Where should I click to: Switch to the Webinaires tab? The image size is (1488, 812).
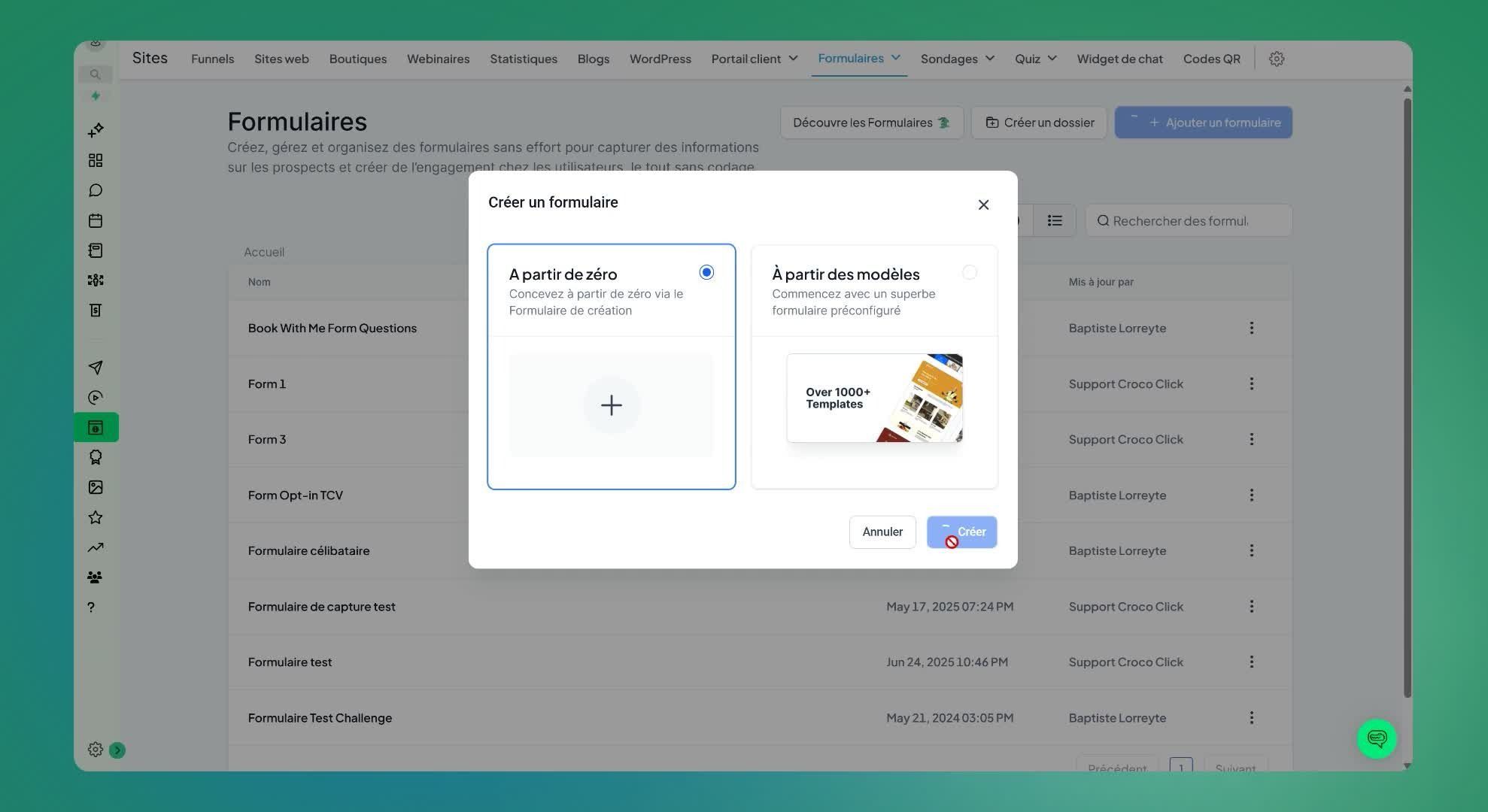coord(438,59)
